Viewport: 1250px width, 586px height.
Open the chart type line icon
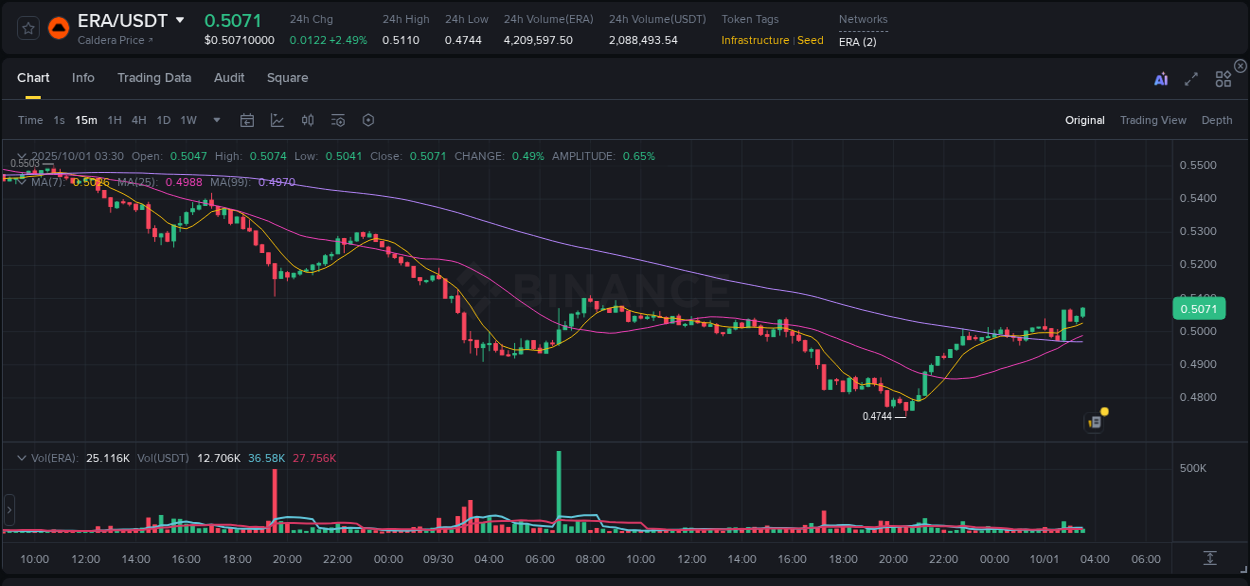point(277,120)
